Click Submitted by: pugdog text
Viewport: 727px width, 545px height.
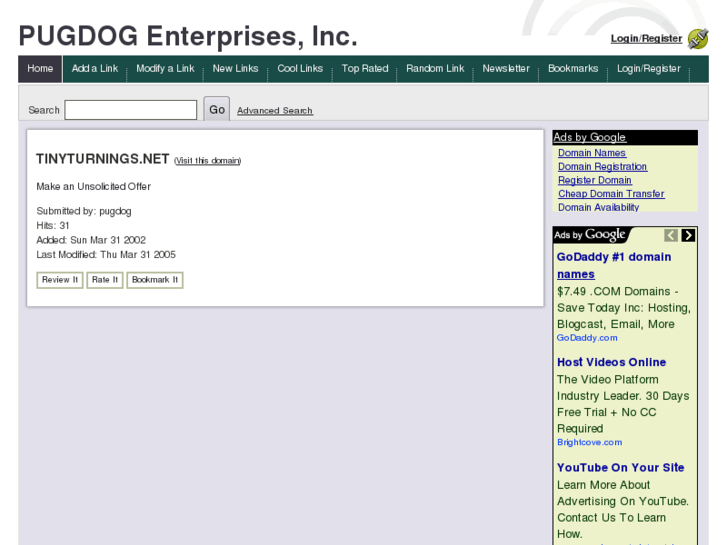[x=84, y=211]
